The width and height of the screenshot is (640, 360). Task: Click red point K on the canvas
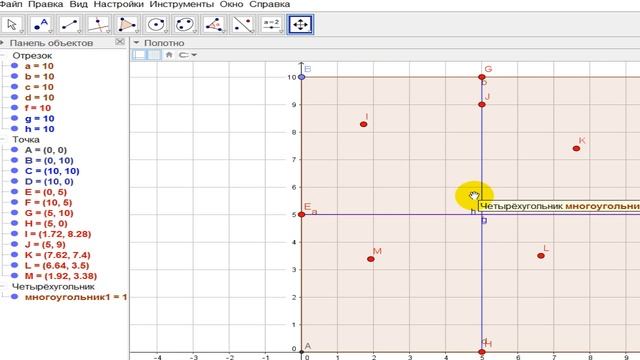point(576,149)
